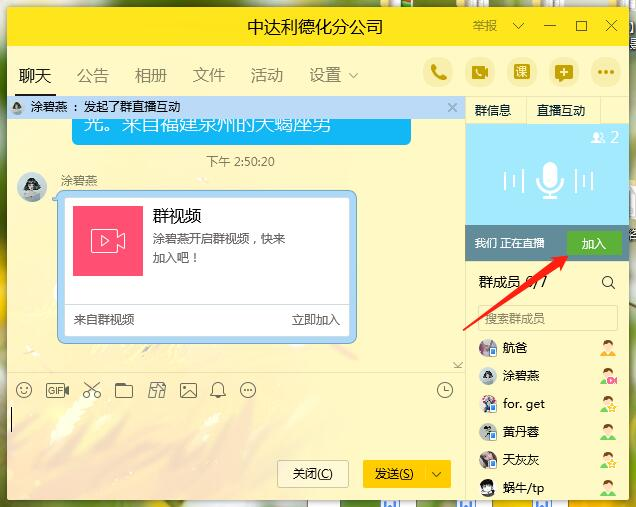Open the 相册 tab

(x=150, y=75)
